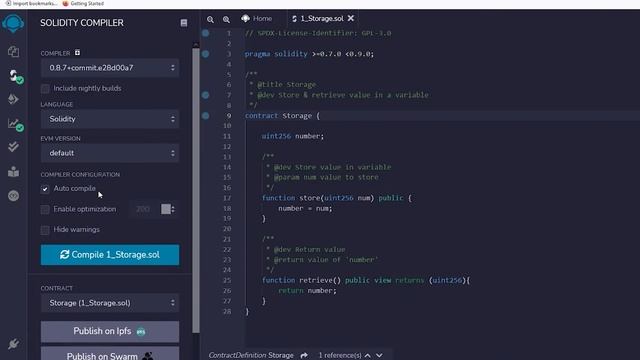Click the pragma solidity line
640x360 pixels.
pos(309,53)
